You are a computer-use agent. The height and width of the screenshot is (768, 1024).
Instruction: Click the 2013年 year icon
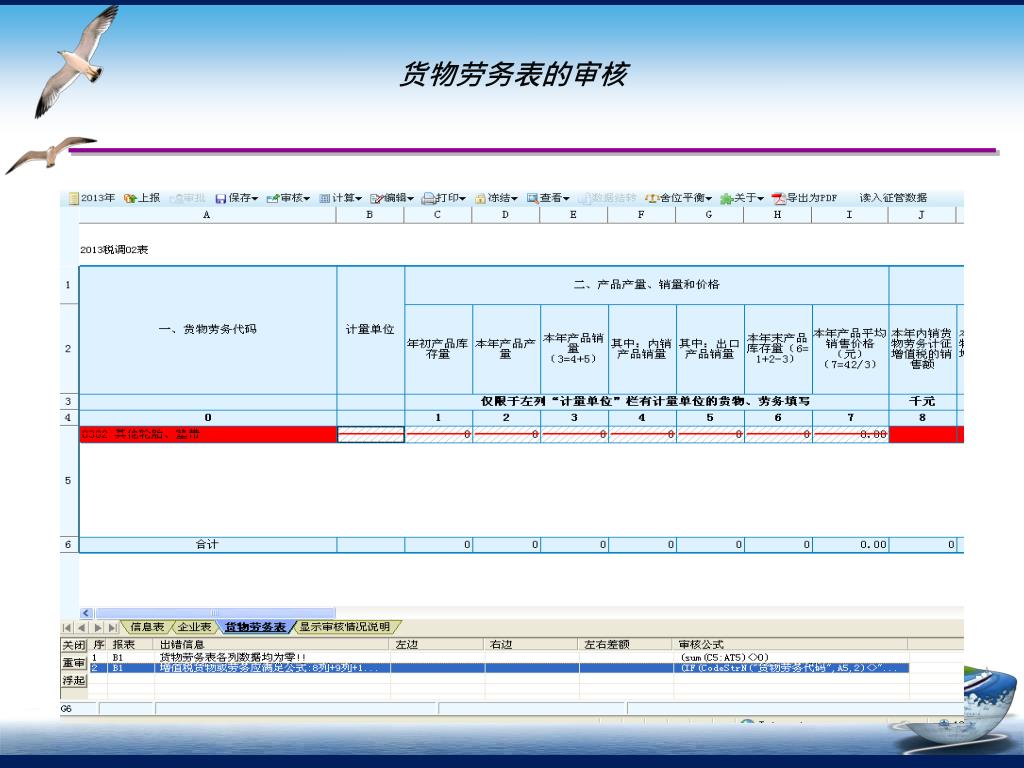click(74, 198)
